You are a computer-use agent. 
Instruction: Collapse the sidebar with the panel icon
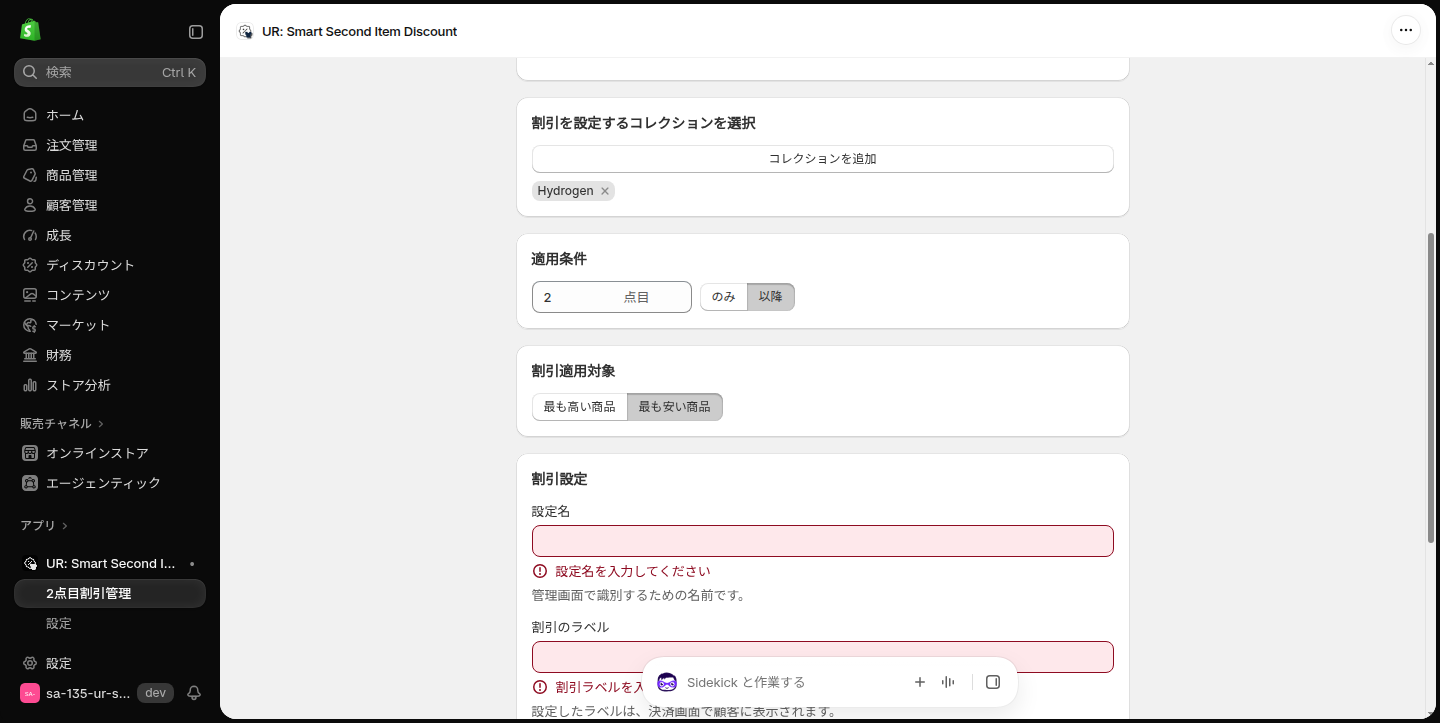point(196,32)
